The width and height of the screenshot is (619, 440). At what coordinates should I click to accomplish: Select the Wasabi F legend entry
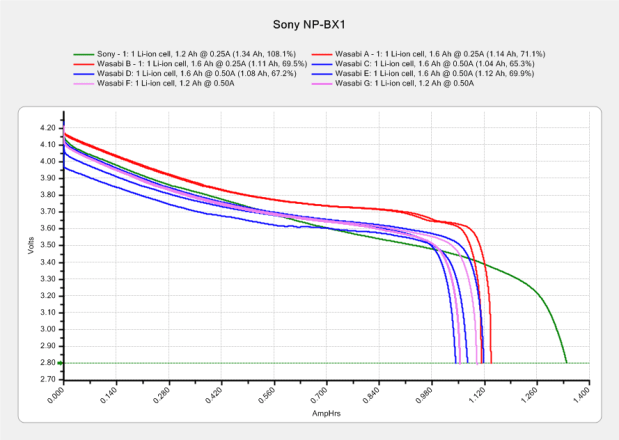point(154,83)
